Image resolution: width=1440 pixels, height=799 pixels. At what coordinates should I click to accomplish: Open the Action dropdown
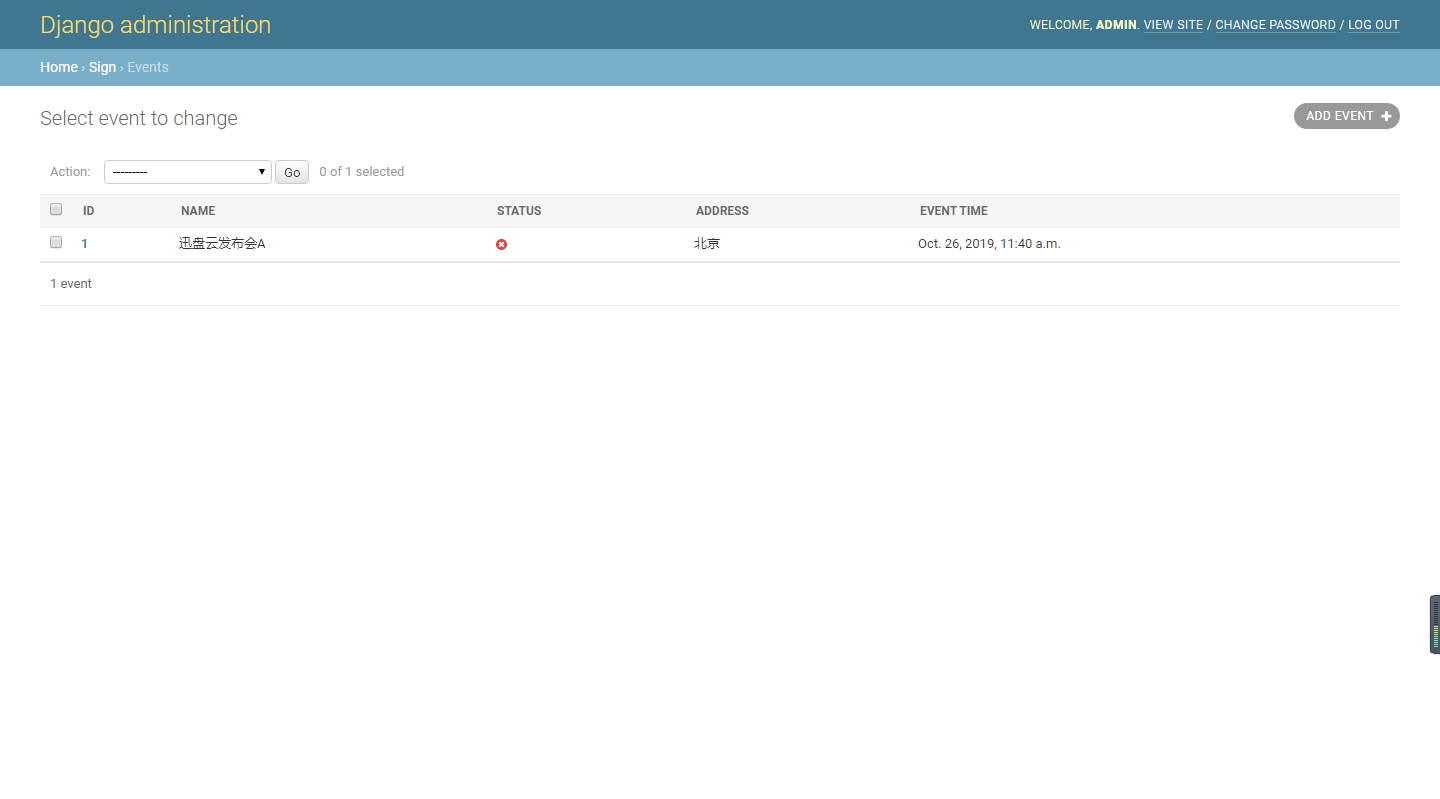pos(188,172)
